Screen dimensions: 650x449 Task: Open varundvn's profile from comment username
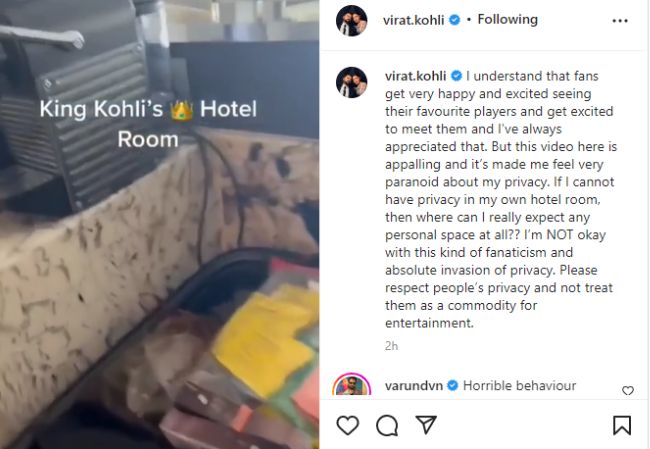(x=414, y=386)
